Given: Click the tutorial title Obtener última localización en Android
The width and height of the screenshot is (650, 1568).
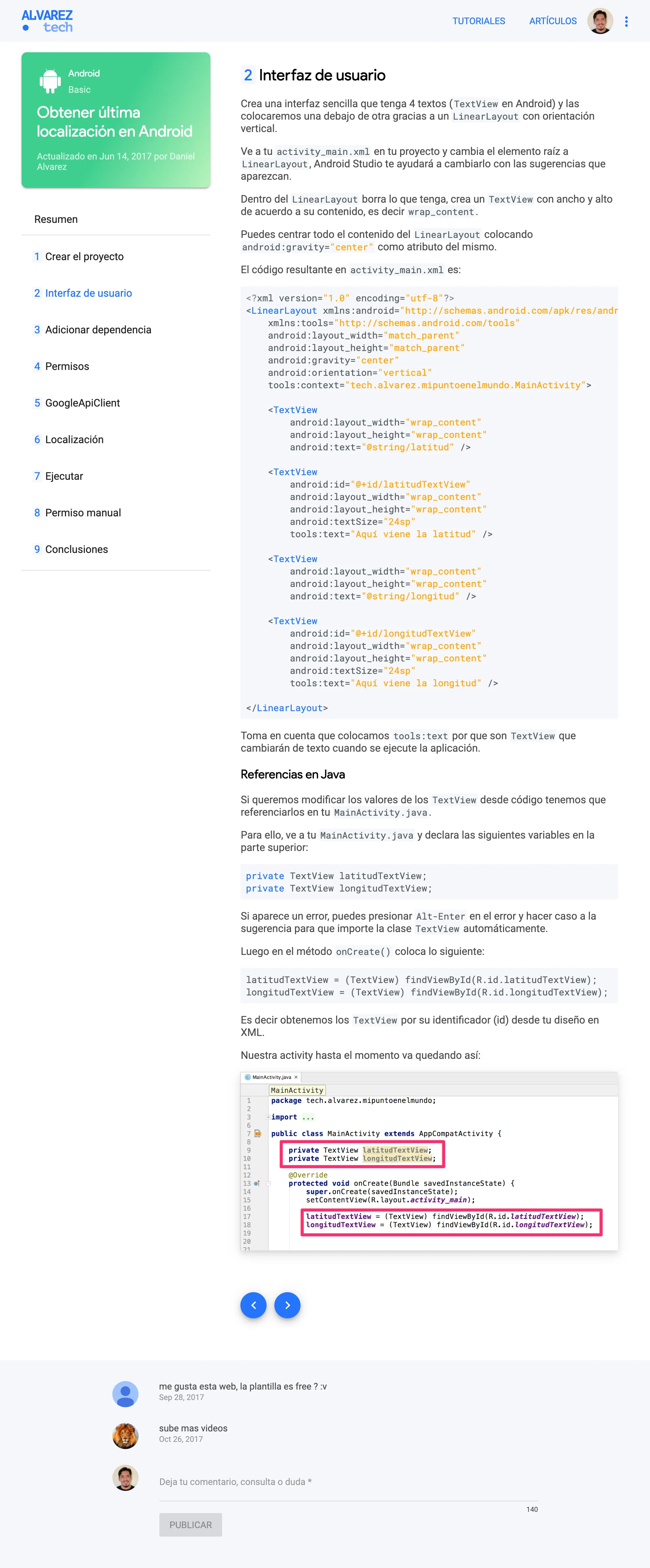Looking at the screenshot, I should coord(114,122).
